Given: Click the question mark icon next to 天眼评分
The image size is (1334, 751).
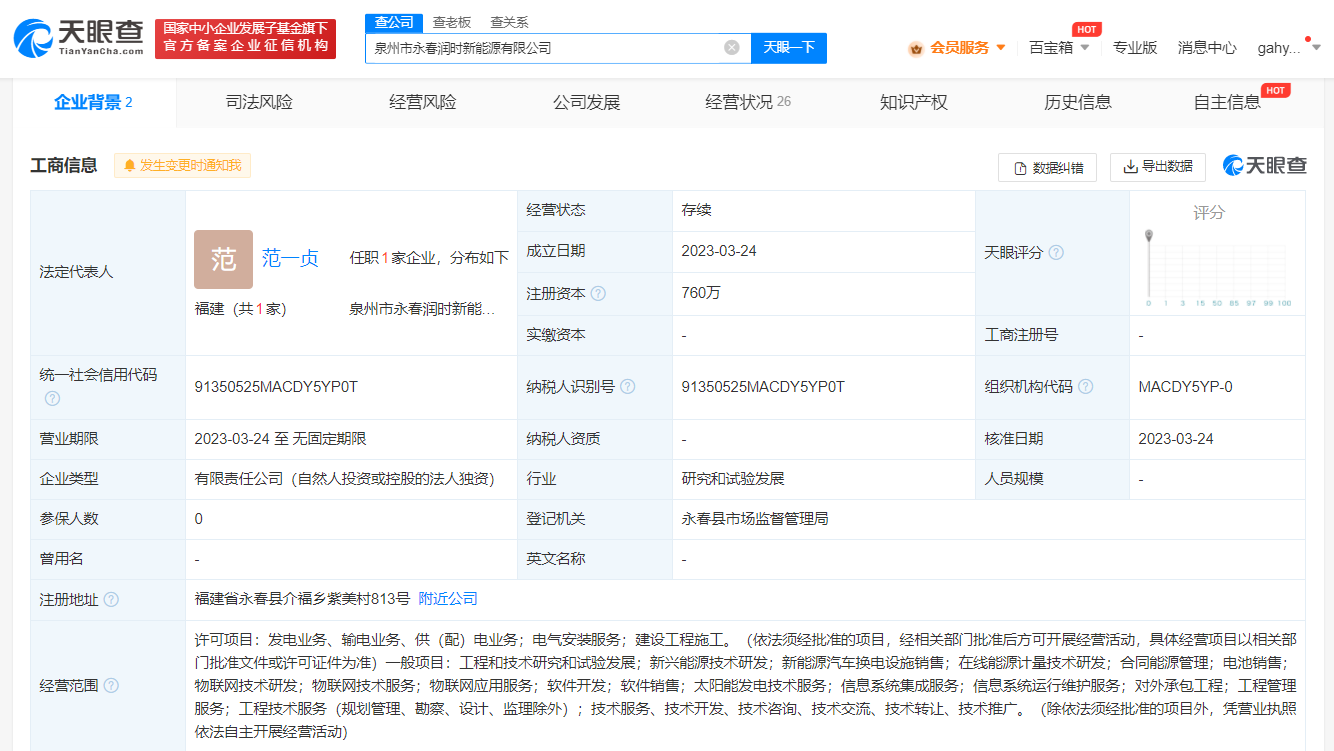Looking at the screenshot, I should click(x=1055, y=252).
